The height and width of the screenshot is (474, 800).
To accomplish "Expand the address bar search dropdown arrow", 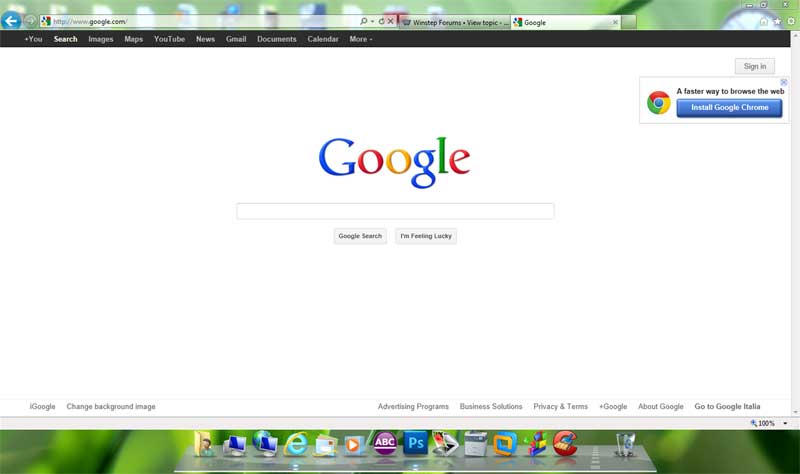I will [372, 21].
